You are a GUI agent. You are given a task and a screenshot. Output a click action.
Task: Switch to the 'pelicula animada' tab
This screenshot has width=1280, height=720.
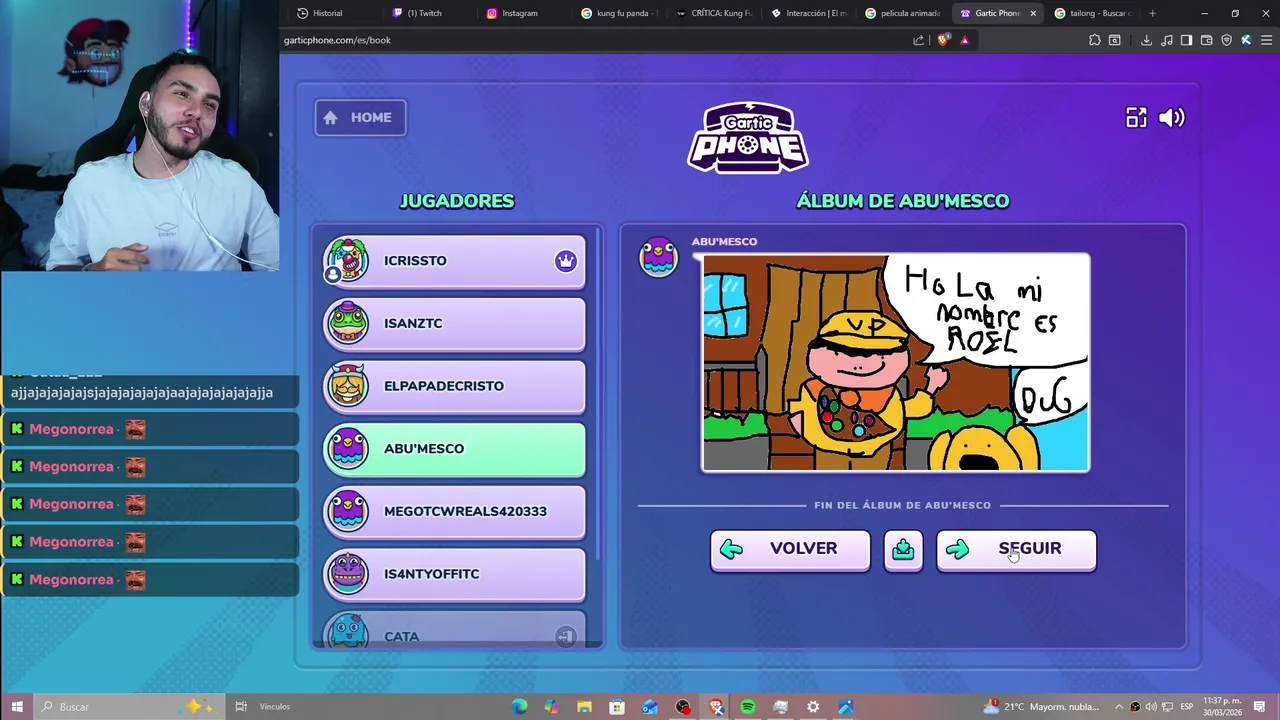[x=903, y=13]
